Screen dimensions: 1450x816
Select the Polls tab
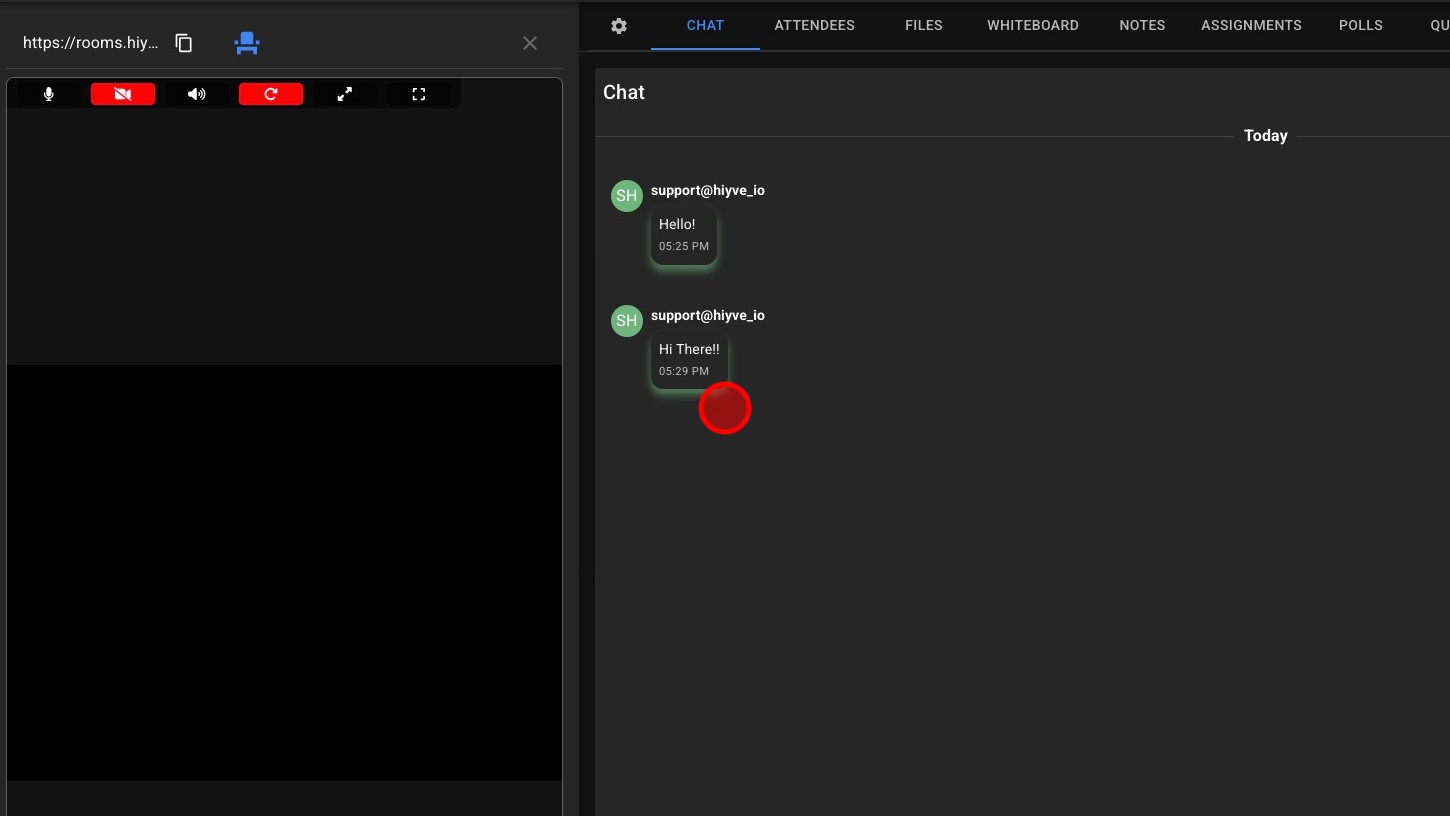1360,25
